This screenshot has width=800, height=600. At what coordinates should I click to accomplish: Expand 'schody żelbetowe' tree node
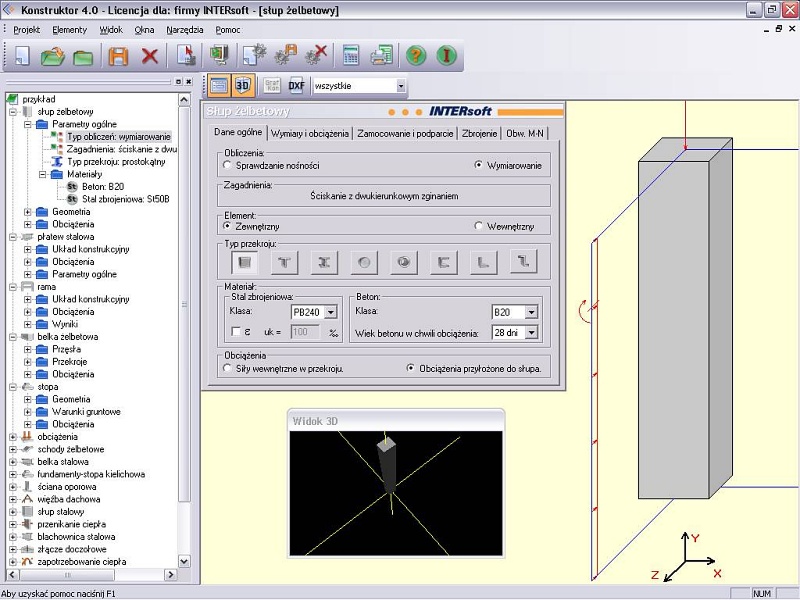click(13, 449)
